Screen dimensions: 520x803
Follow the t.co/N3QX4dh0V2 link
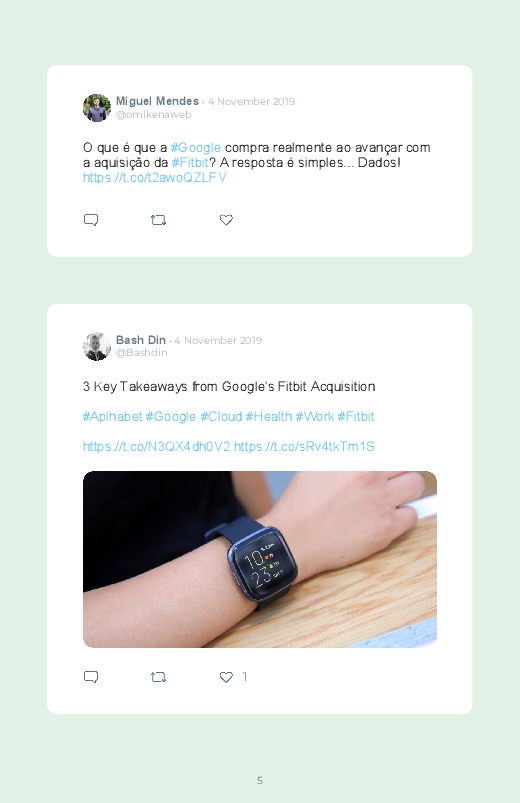click(156, 447)
